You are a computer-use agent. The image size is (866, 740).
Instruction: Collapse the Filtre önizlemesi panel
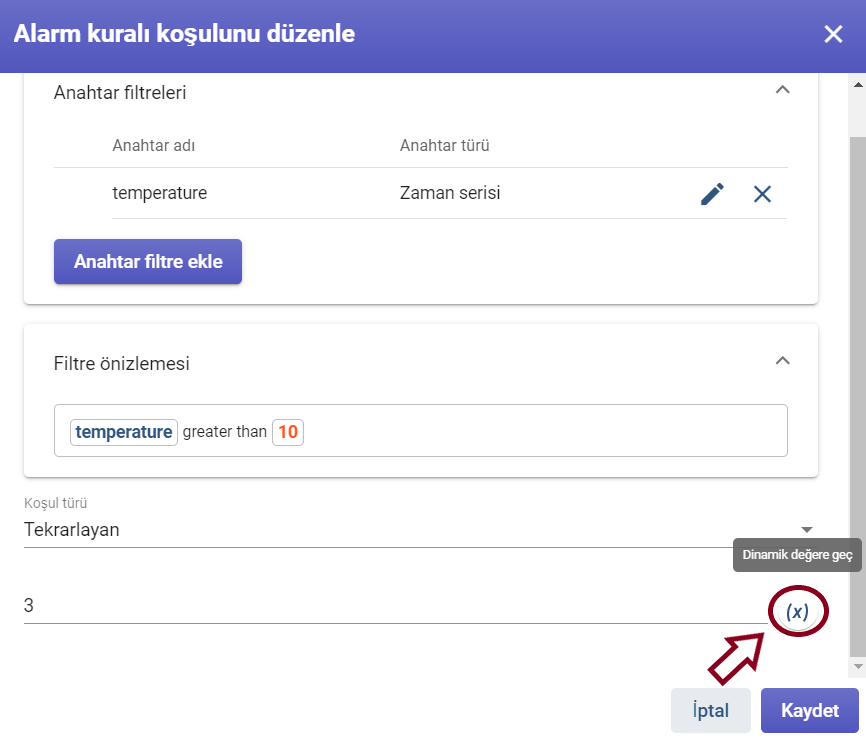click(x=783, y=361)
